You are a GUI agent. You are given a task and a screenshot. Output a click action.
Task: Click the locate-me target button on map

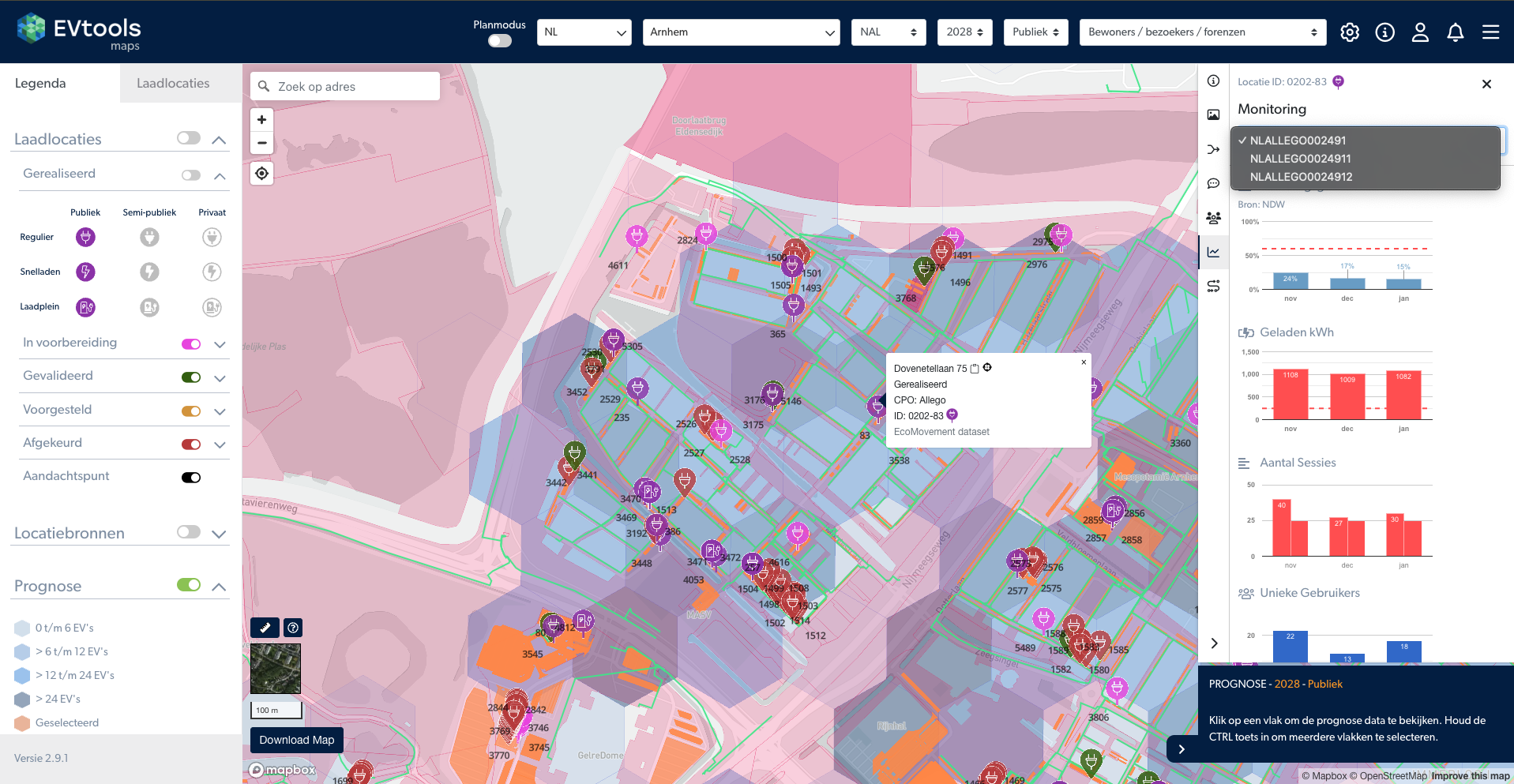(261, 173)
